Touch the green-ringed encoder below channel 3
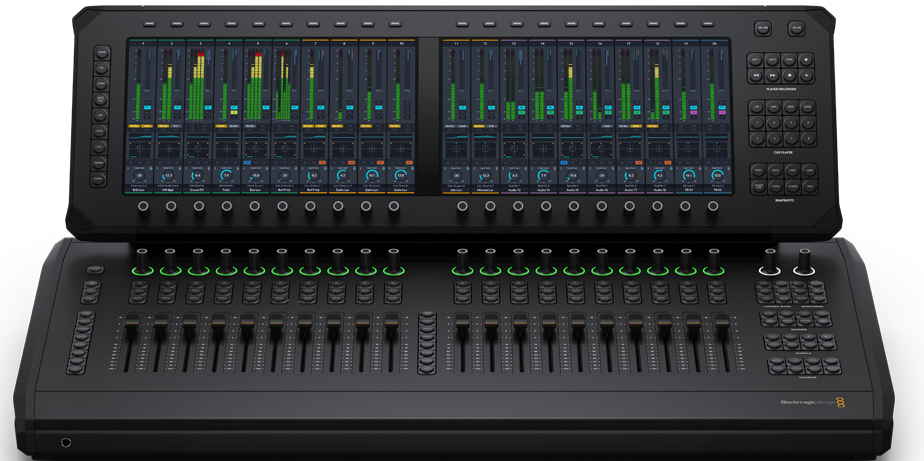 tap(198, 262)
